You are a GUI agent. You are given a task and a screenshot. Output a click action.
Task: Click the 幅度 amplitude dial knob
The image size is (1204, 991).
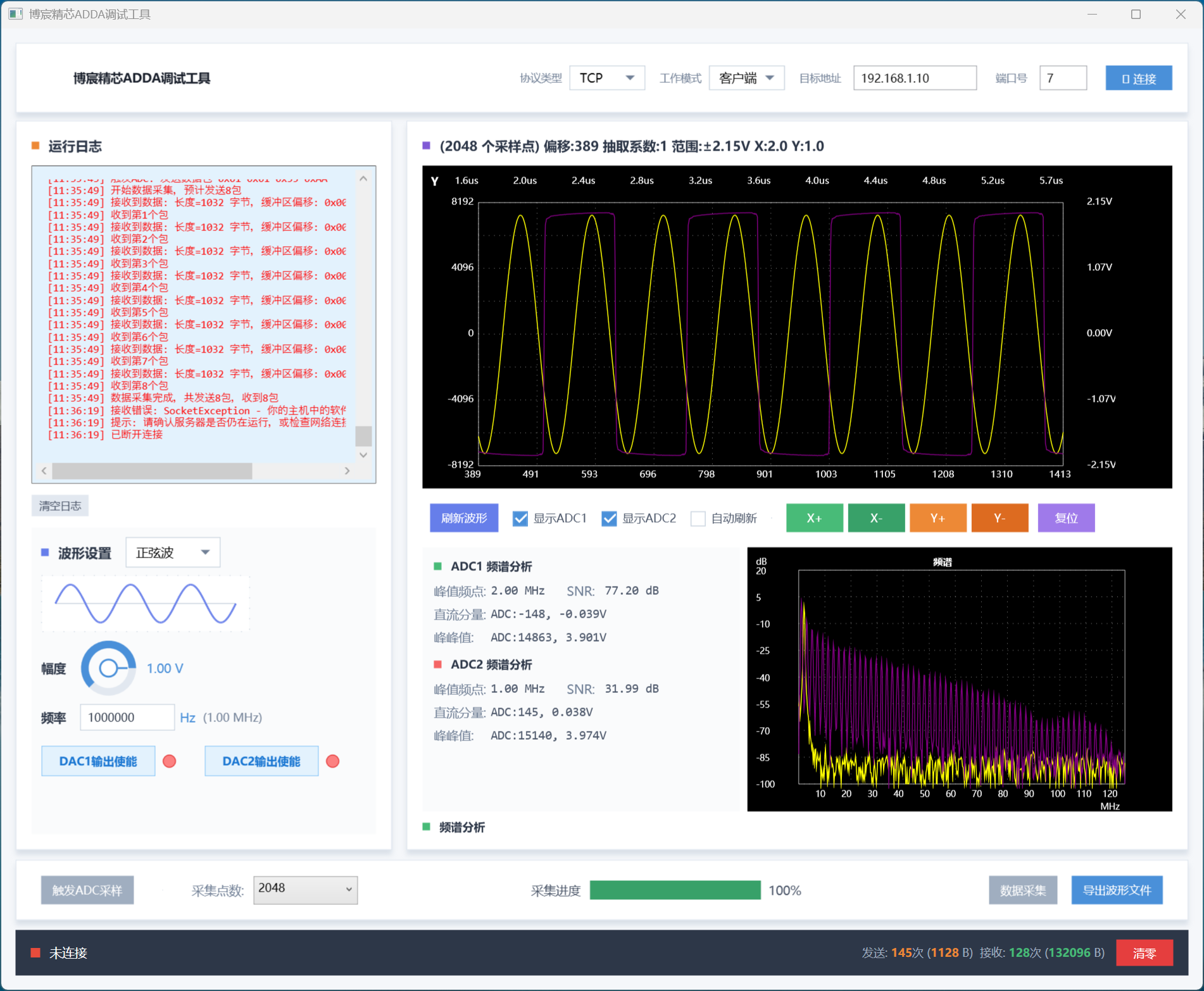(108, 668)
